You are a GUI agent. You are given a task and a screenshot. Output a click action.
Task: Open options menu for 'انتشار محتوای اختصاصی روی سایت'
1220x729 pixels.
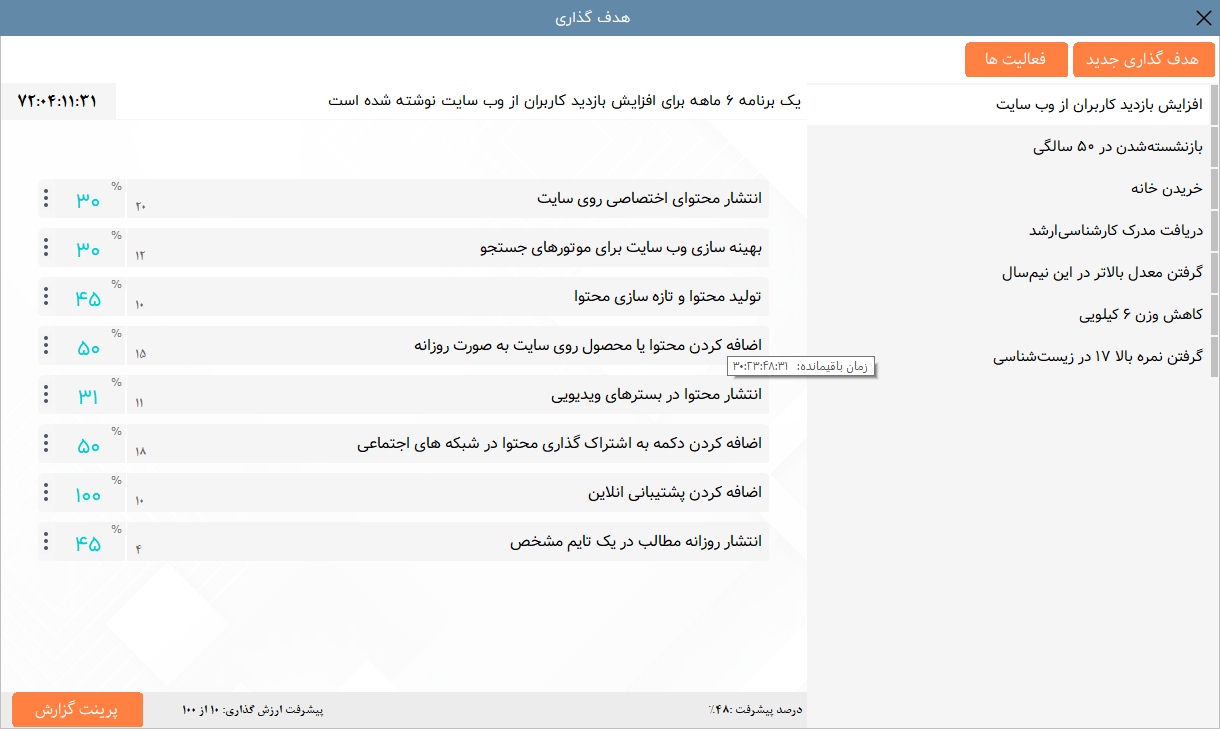click(x=46, y=198)
